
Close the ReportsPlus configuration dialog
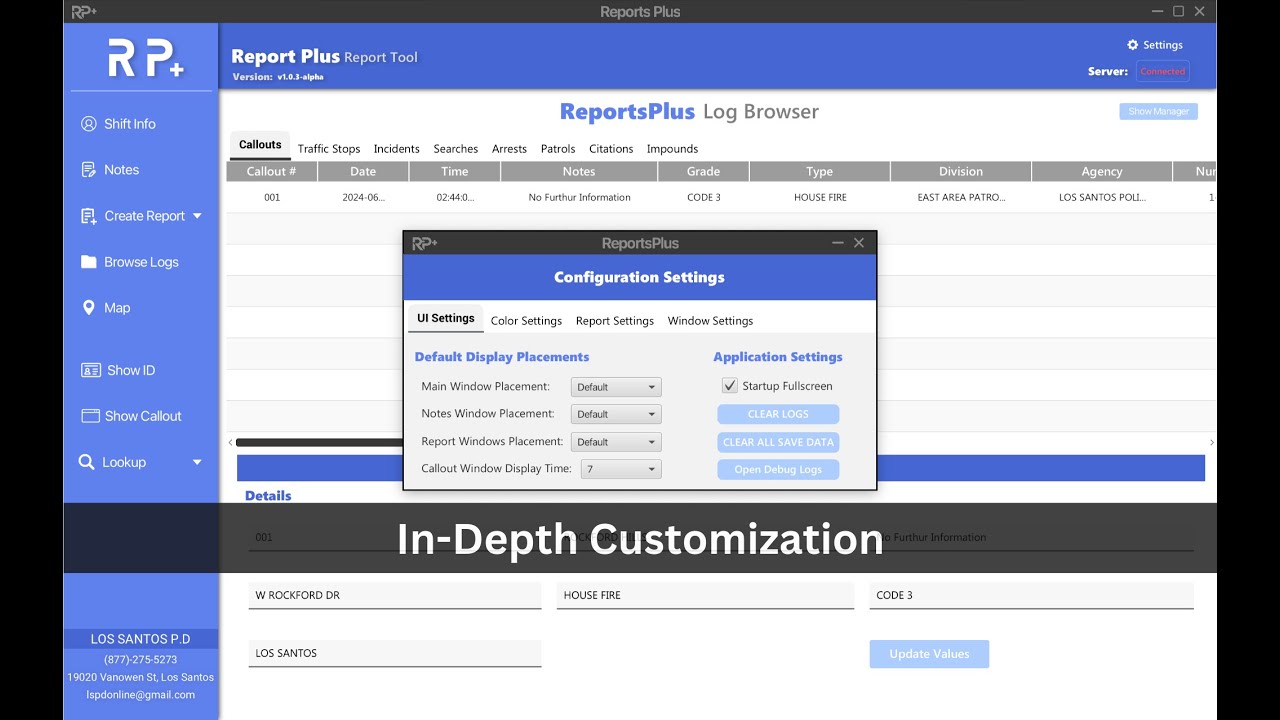(859, 243)
